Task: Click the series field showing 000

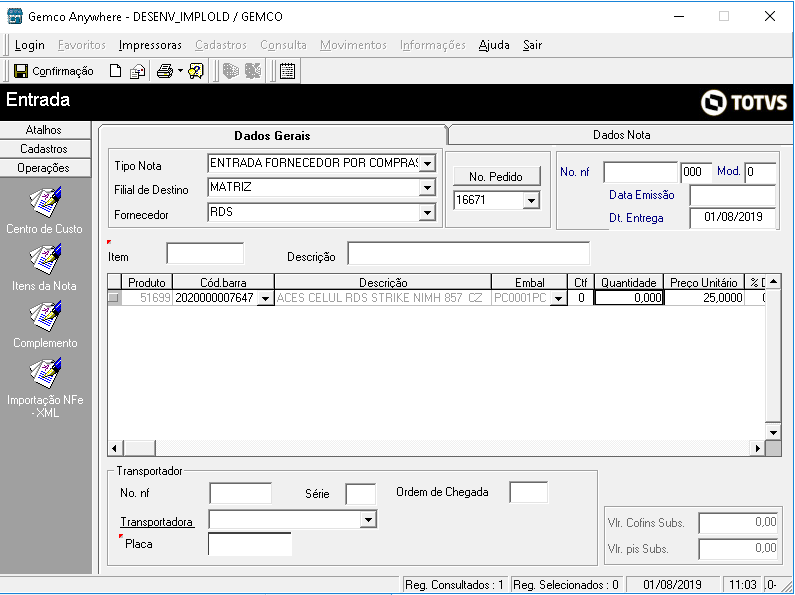Action: pyautogui.click(x=696, y=172)
